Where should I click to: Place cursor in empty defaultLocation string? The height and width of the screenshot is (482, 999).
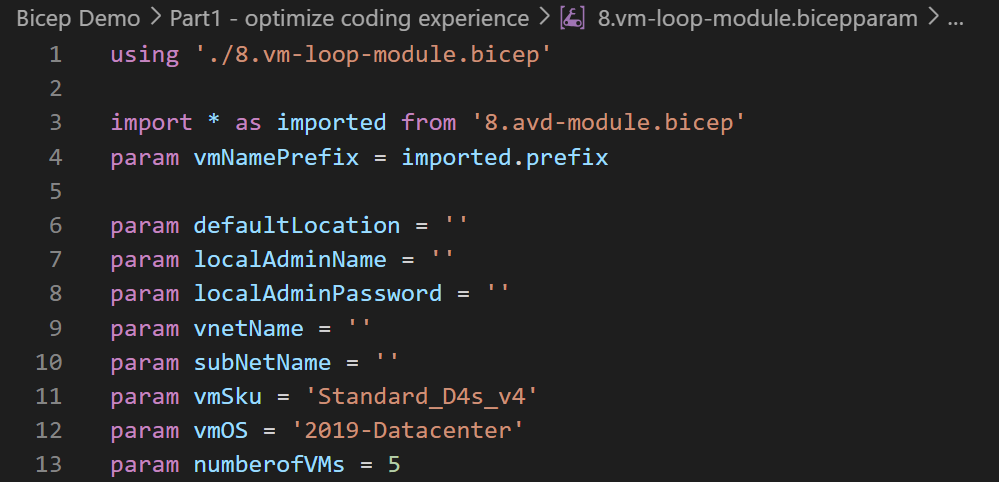pos(456,225)
